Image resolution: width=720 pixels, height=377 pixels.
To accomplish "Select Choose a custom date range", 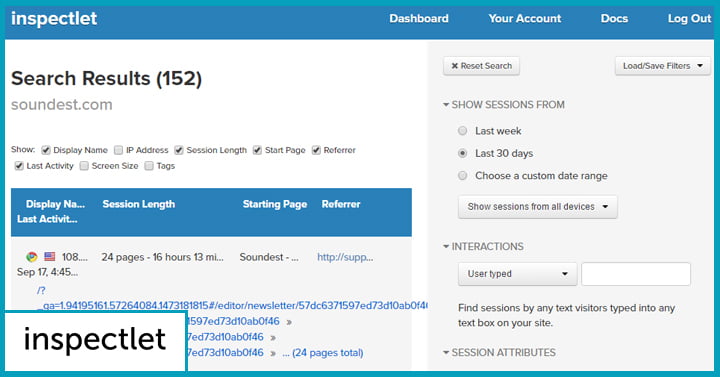I will coord(462,175).
